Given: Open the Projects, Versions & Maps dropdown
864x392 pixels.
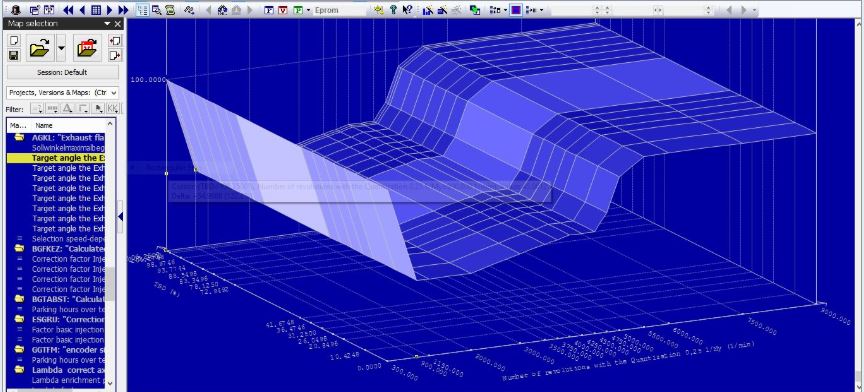Looking at the screenshot, I should 62,93.
